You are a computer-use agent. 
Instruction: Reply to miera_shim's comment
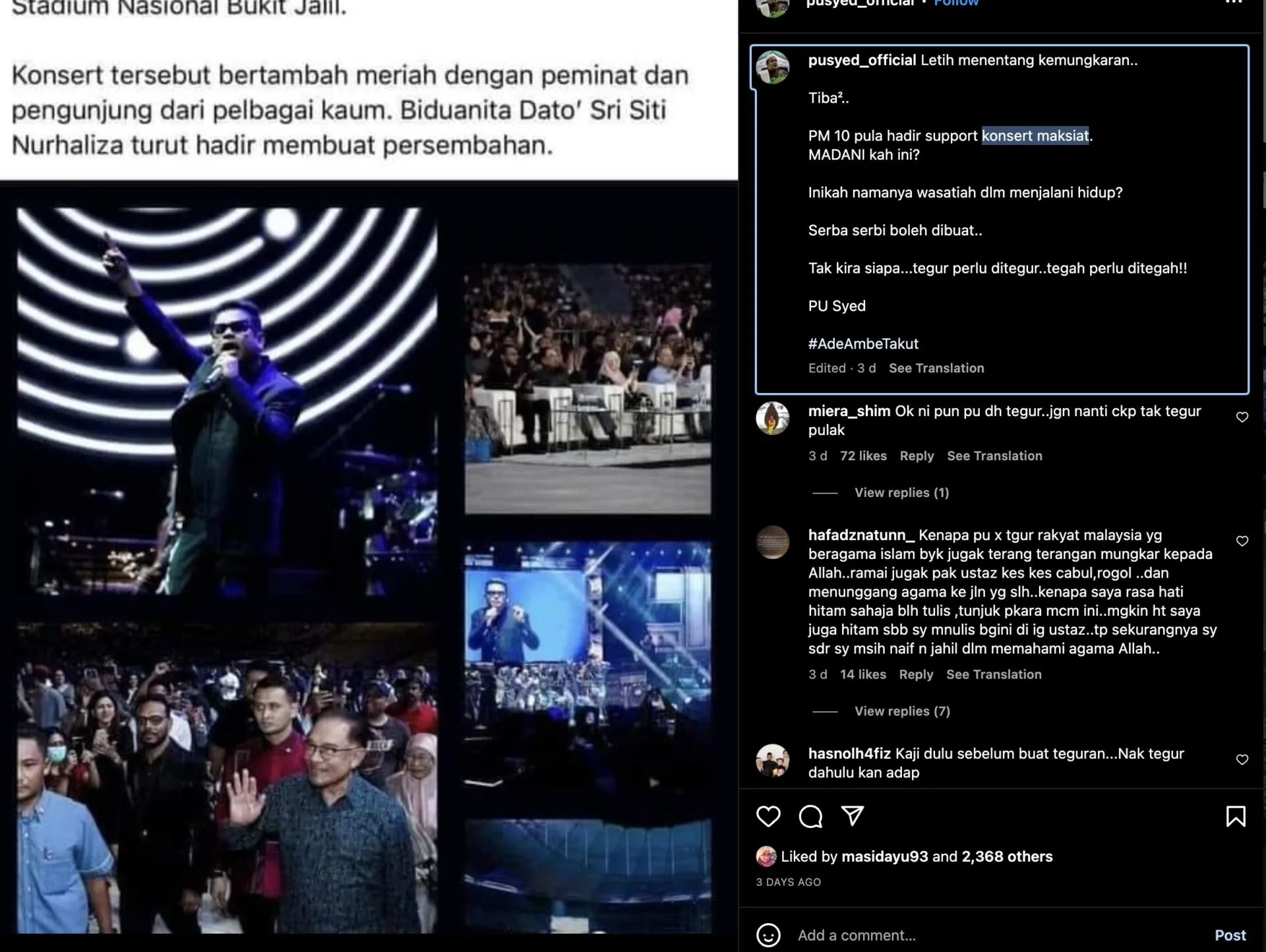pyautogui.click(x=917, y=456)
